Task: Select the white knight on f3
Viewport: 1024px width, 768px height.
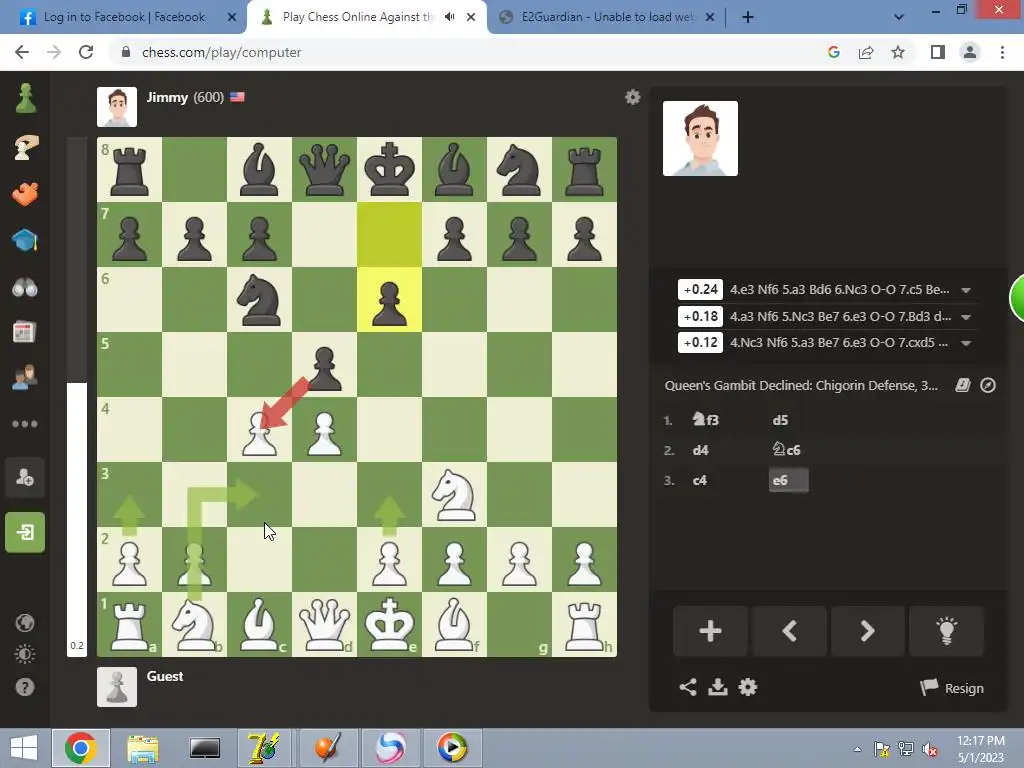Action: [454, 494]
